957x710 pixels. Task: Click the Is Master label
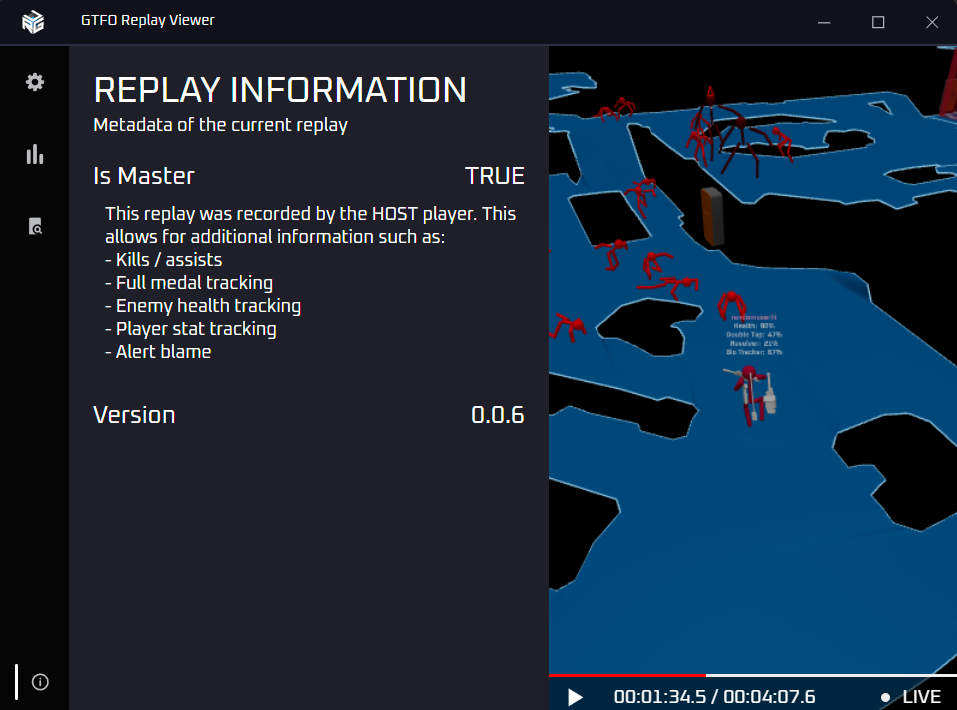pos(144,176)
